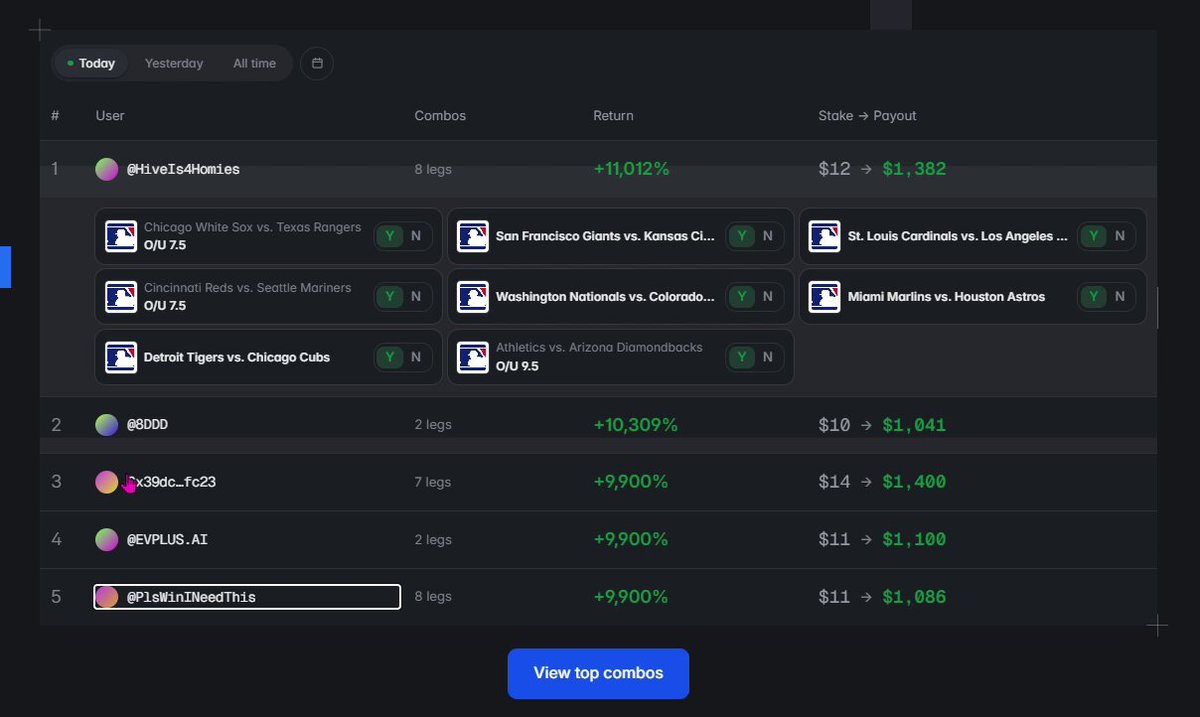Click the $1,086 payout amount

click(914, 597)
